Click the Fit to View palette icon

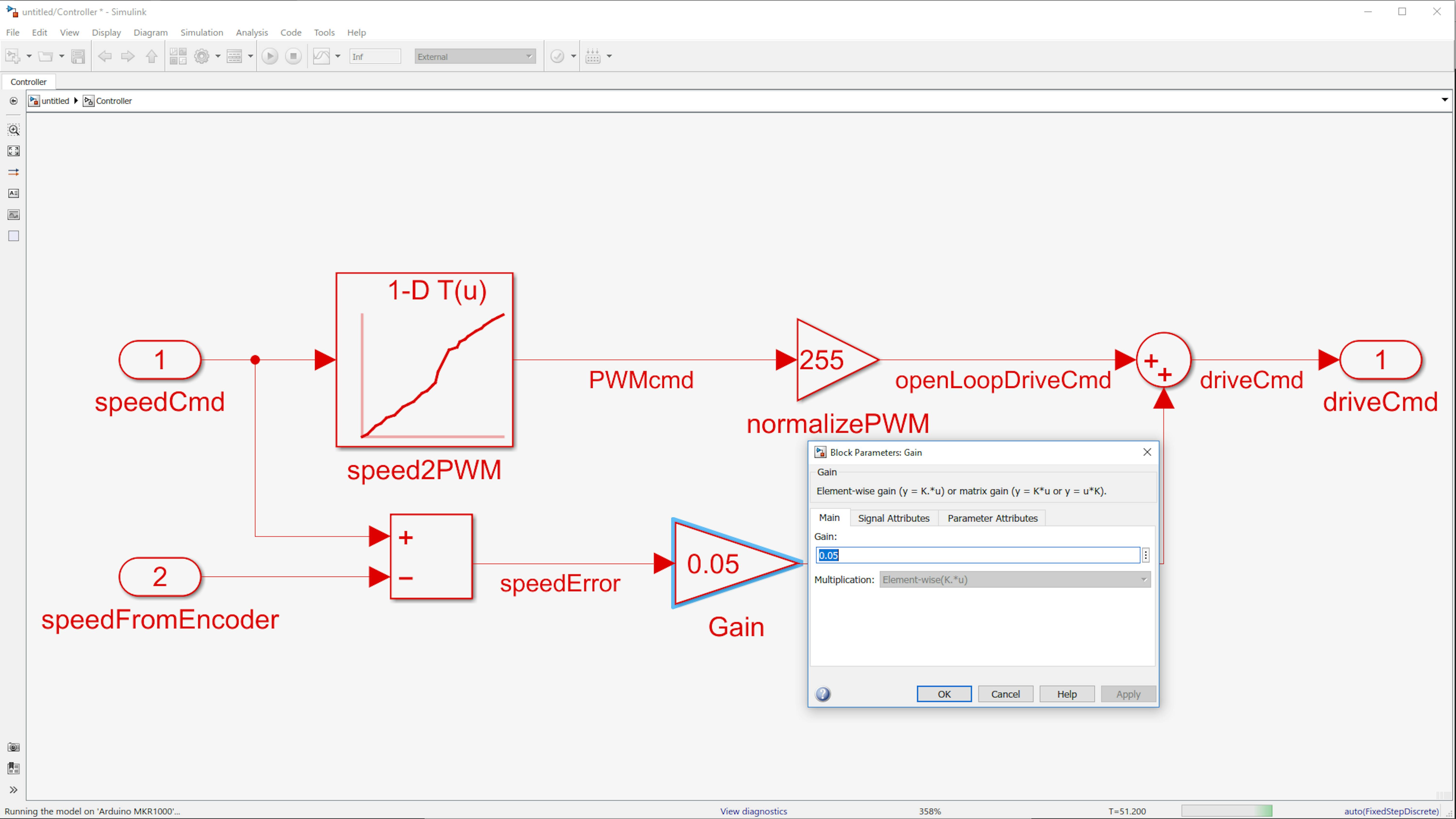pos(14,151)
